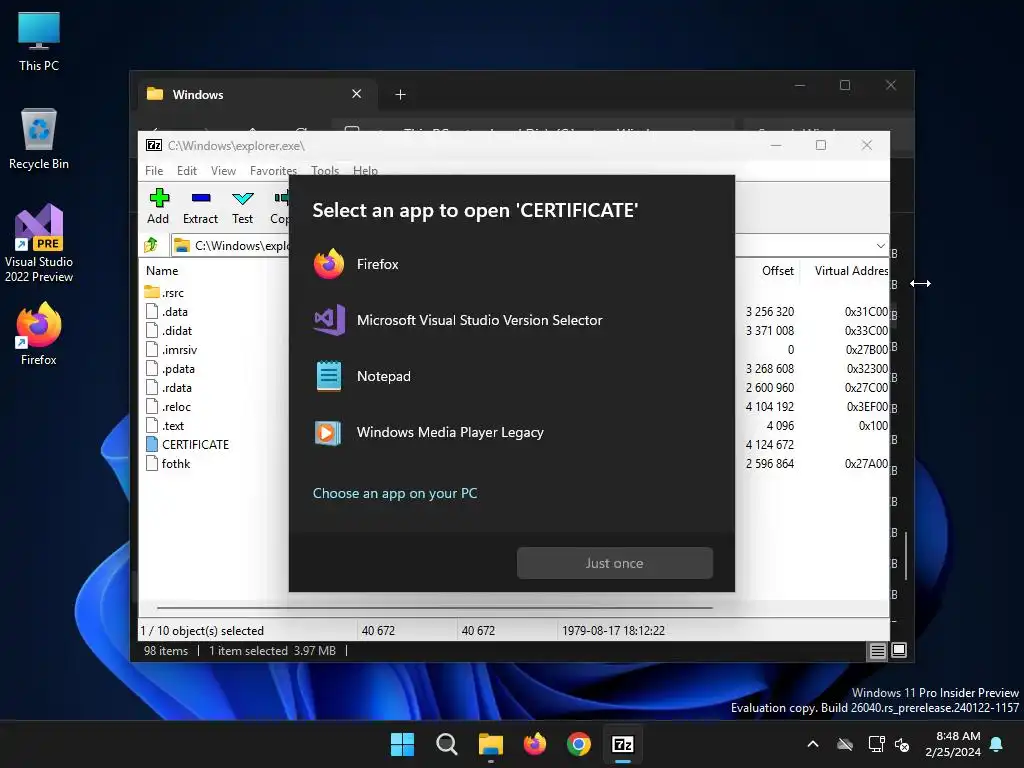Click the Just once button
Screen dimensions: 1024x768
615,563
